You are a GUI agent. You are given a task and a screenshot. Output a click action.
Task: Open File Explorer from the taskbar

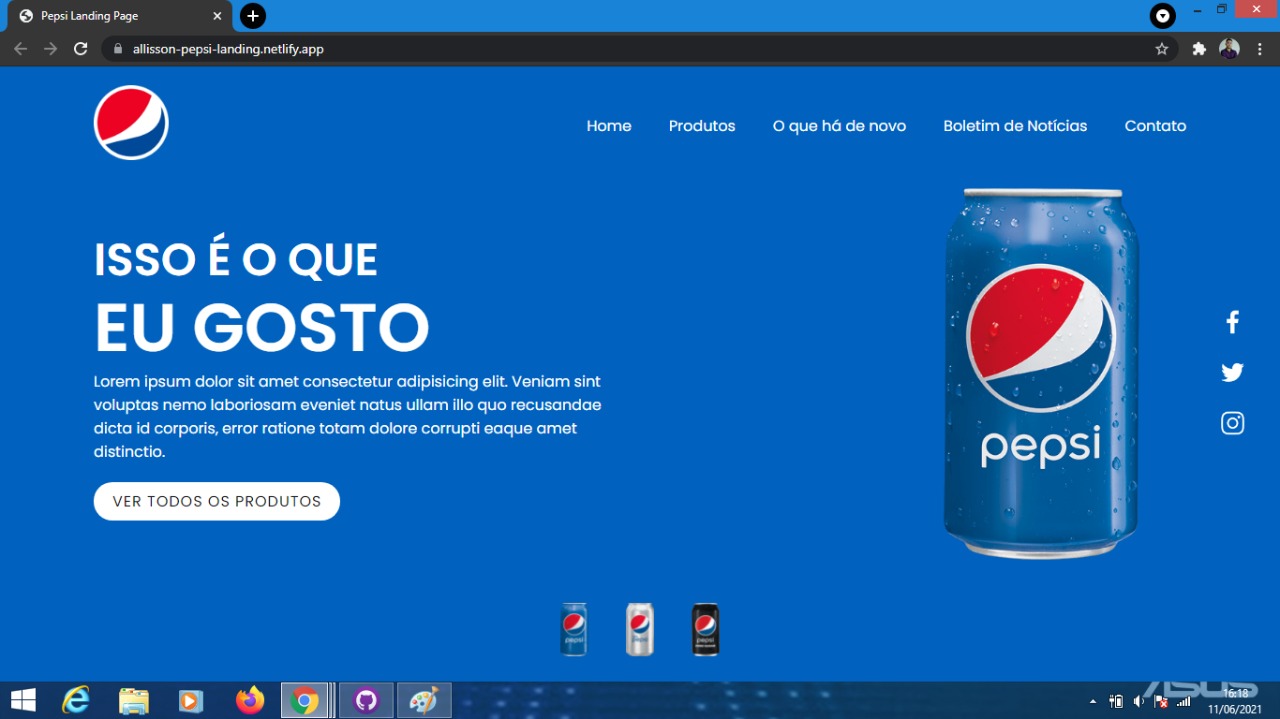click(x=133, y=700)
